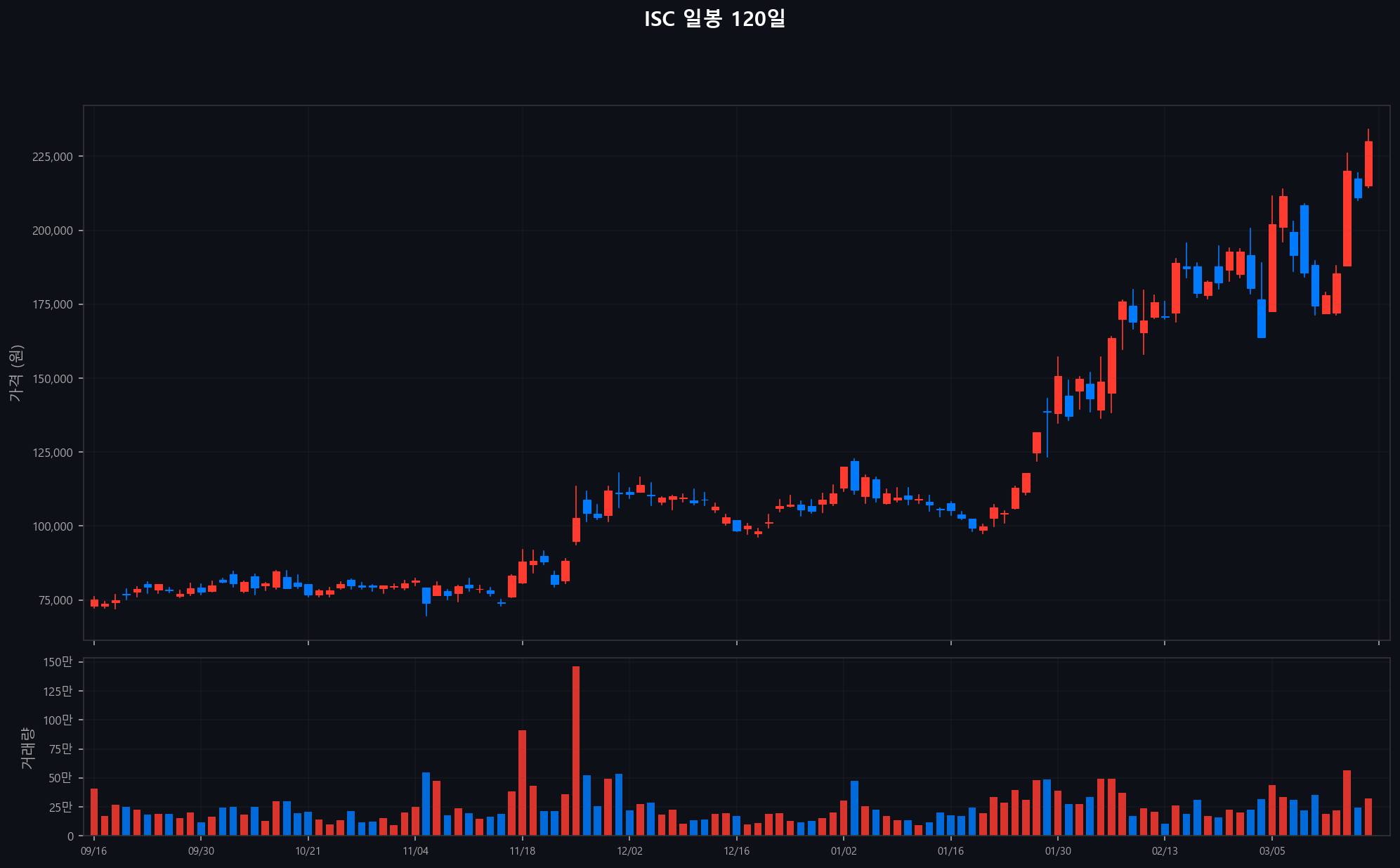Click the 100만 volume tick label
The height and width of the screenshot is (868, 1400).
pyautogui.click(x=58, y=720)
